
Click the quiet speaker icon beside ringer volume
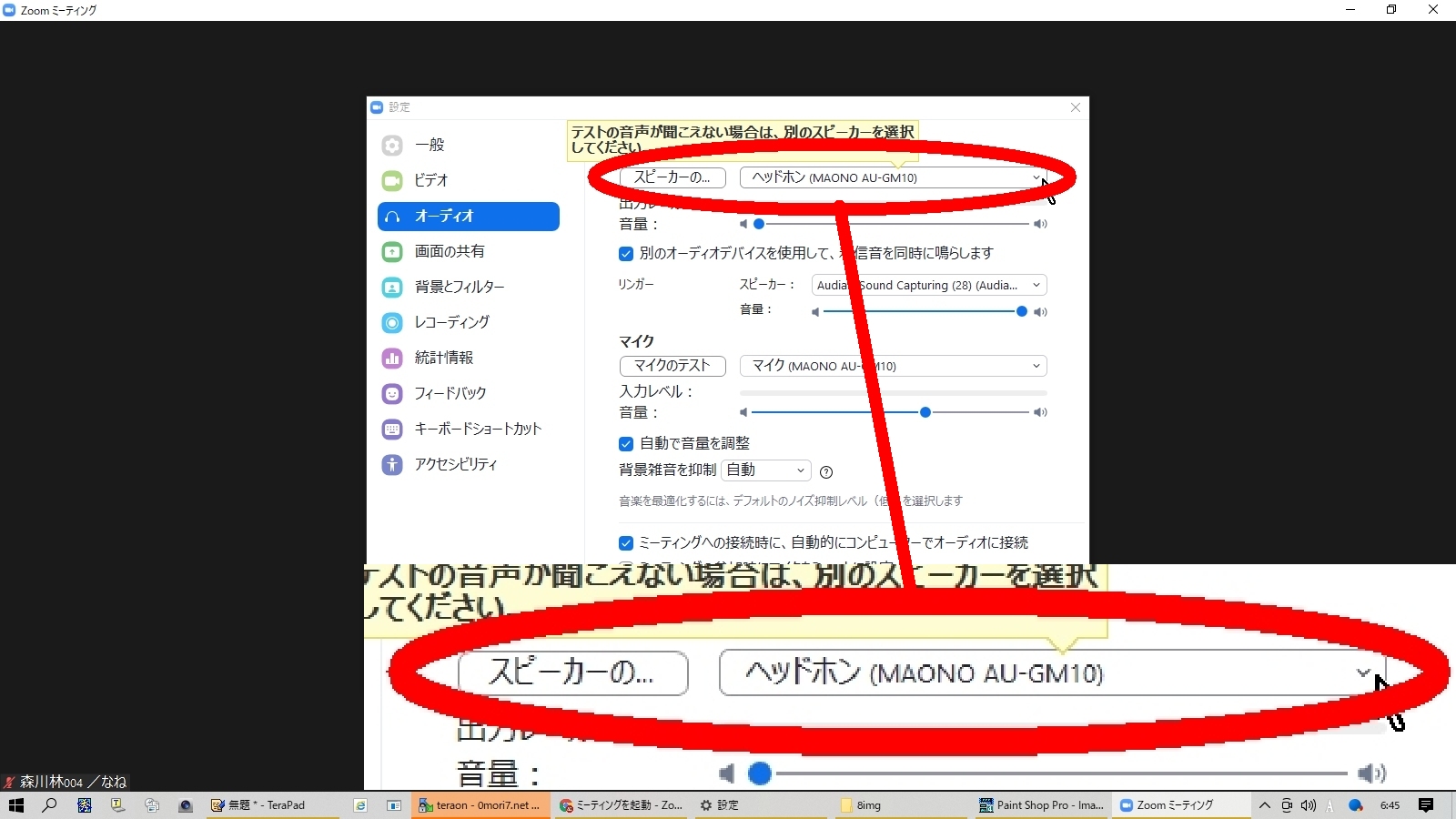815,312
